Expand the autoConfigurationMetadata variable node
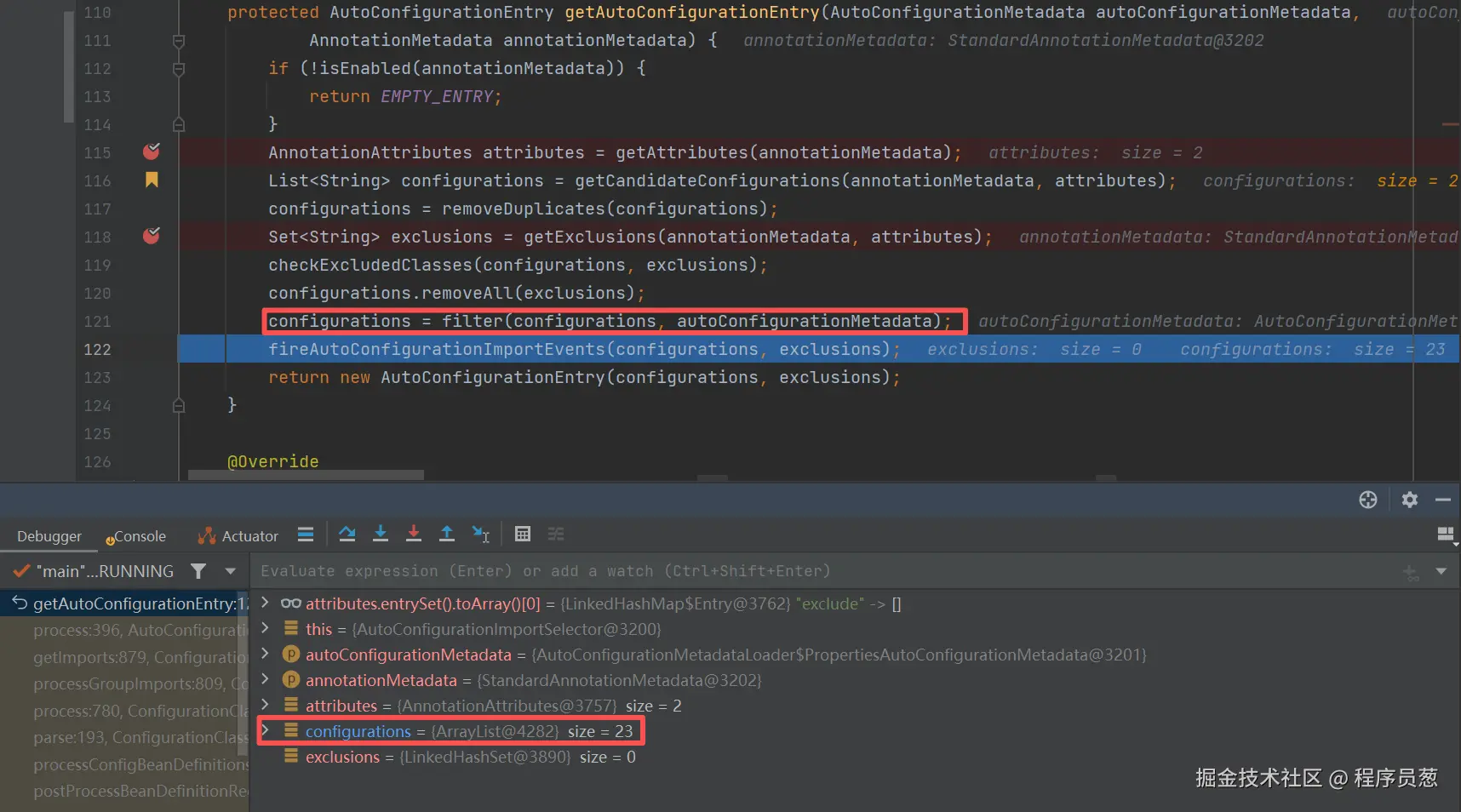The height and width of the screenshot is (812, 1461). tap(266, 654)
